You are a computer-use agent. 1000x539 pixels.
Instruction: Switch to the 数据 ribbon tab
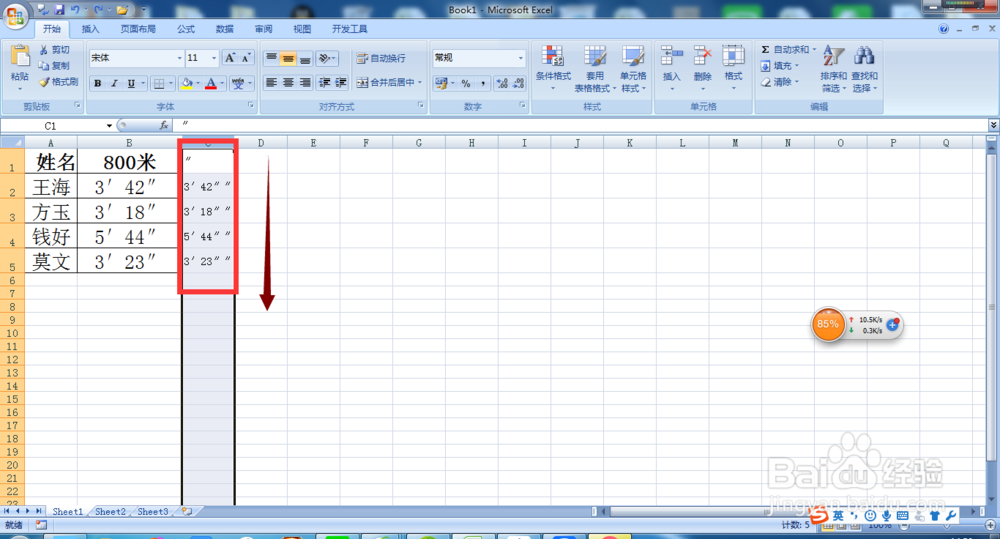(224, 29)
